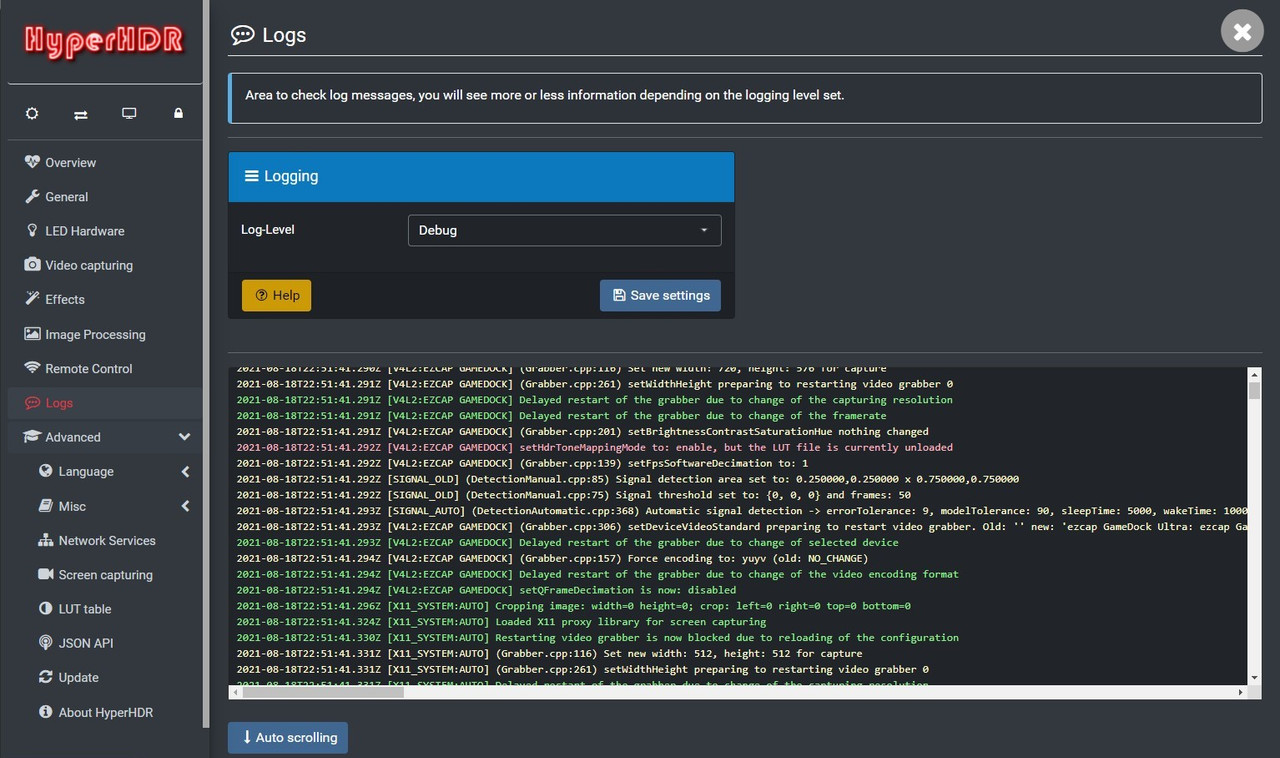Toggle the Auto scrolling button

point(288,737)
